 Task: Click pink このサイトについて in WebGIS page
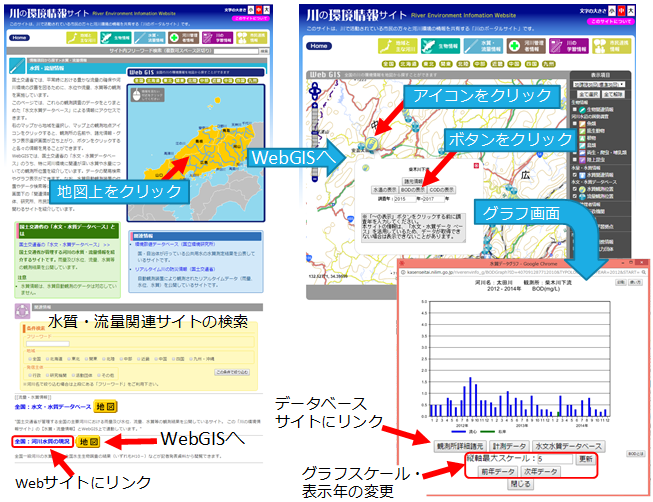point(612,21)
